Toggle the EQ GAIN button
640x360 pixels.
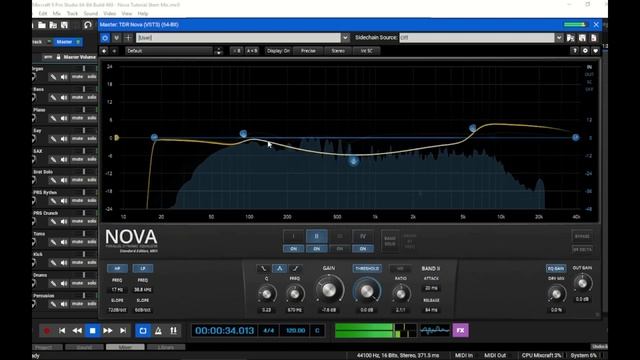556,268
